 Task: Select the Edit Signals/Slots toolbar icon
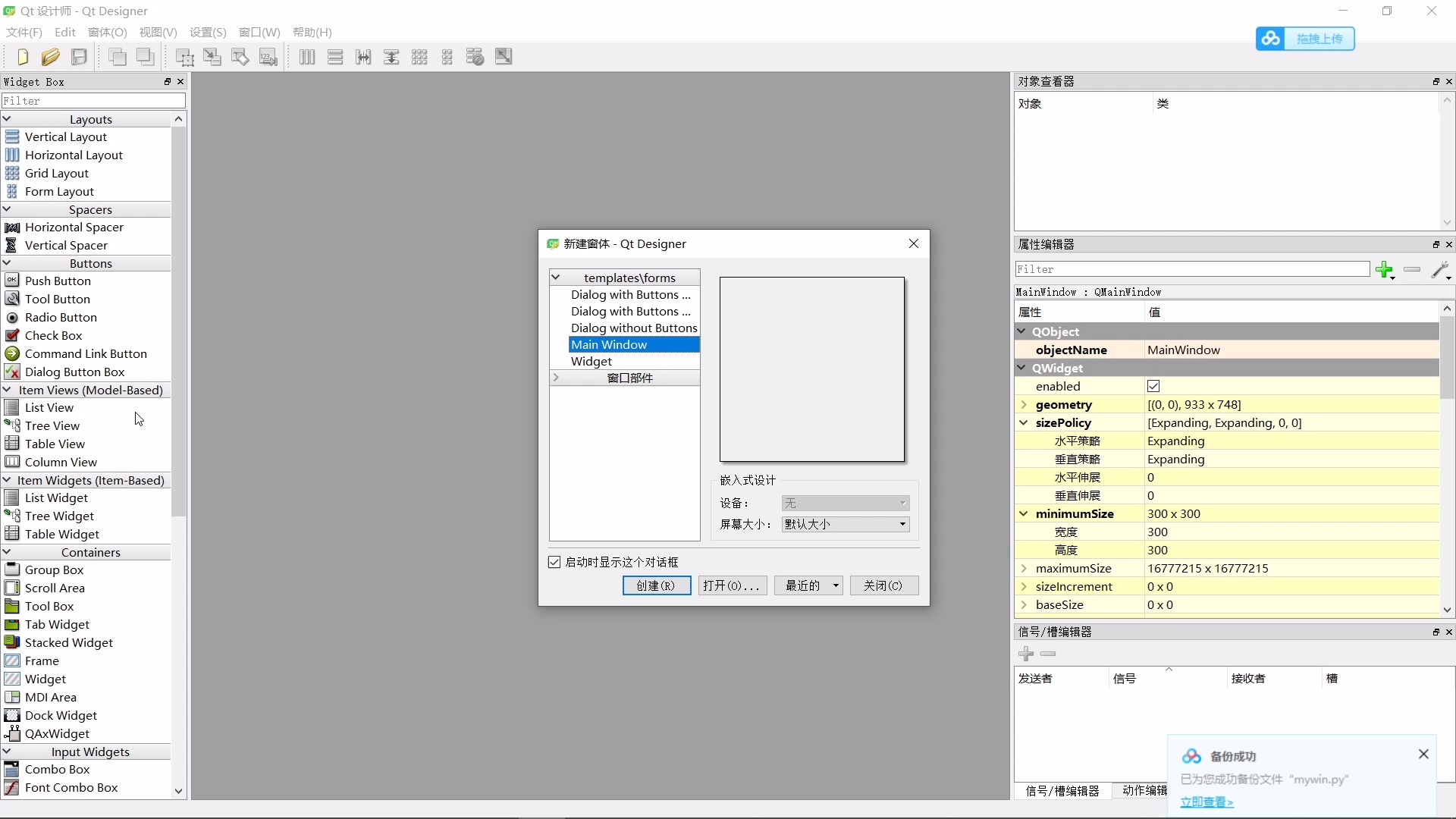(212, 57)
